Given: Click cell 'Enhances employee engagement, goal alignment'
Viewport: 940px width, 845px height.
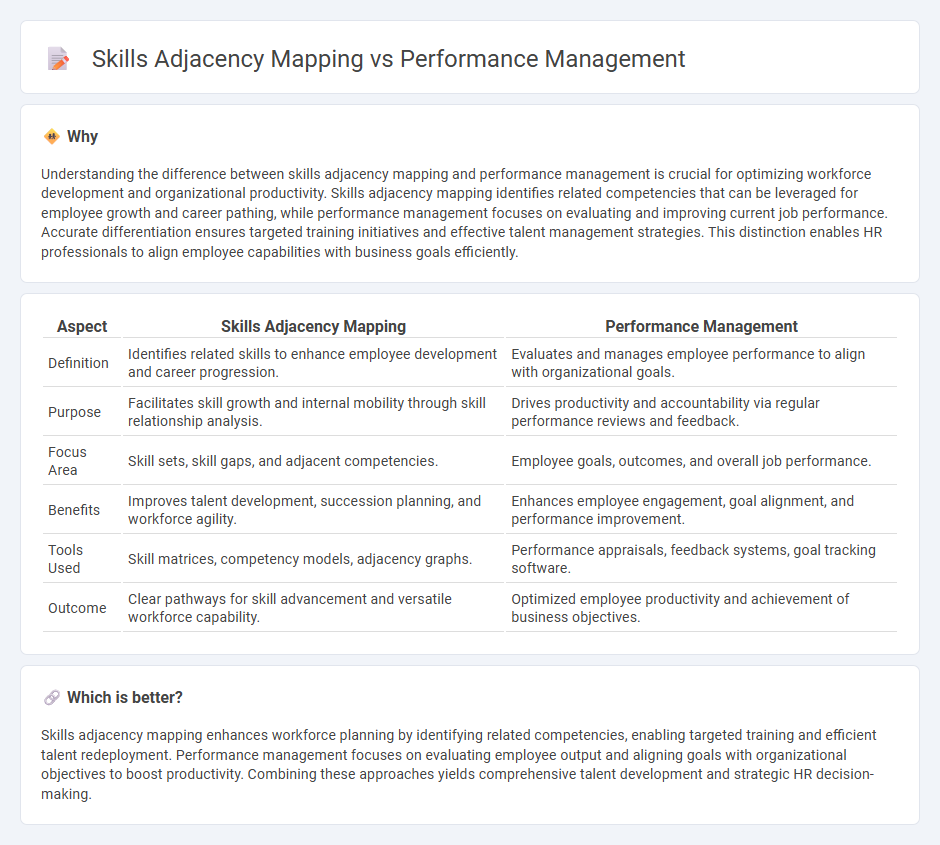Looking at the screenshot, I should (x=701, y=510).
